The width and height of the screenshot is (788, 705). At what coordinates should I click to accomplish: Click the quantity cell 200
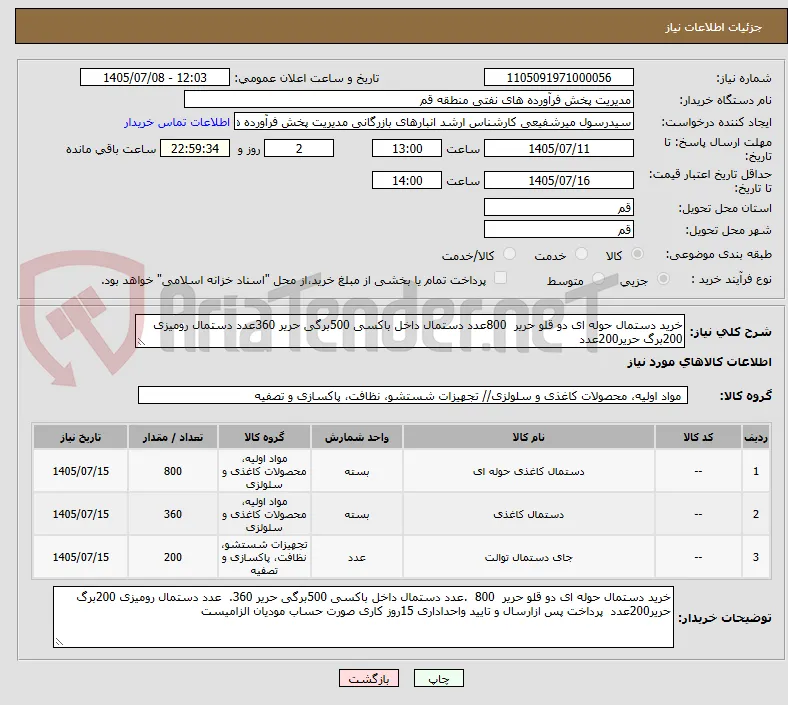point(173,557)
